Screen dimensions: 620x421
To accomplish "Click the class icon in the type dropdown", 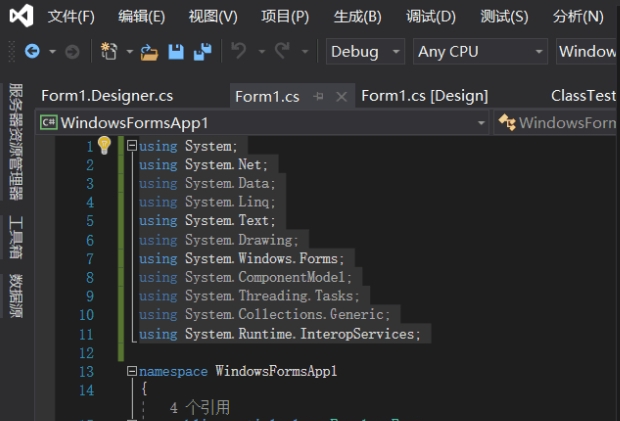I will pyautogui.click(x=507, y=122).
